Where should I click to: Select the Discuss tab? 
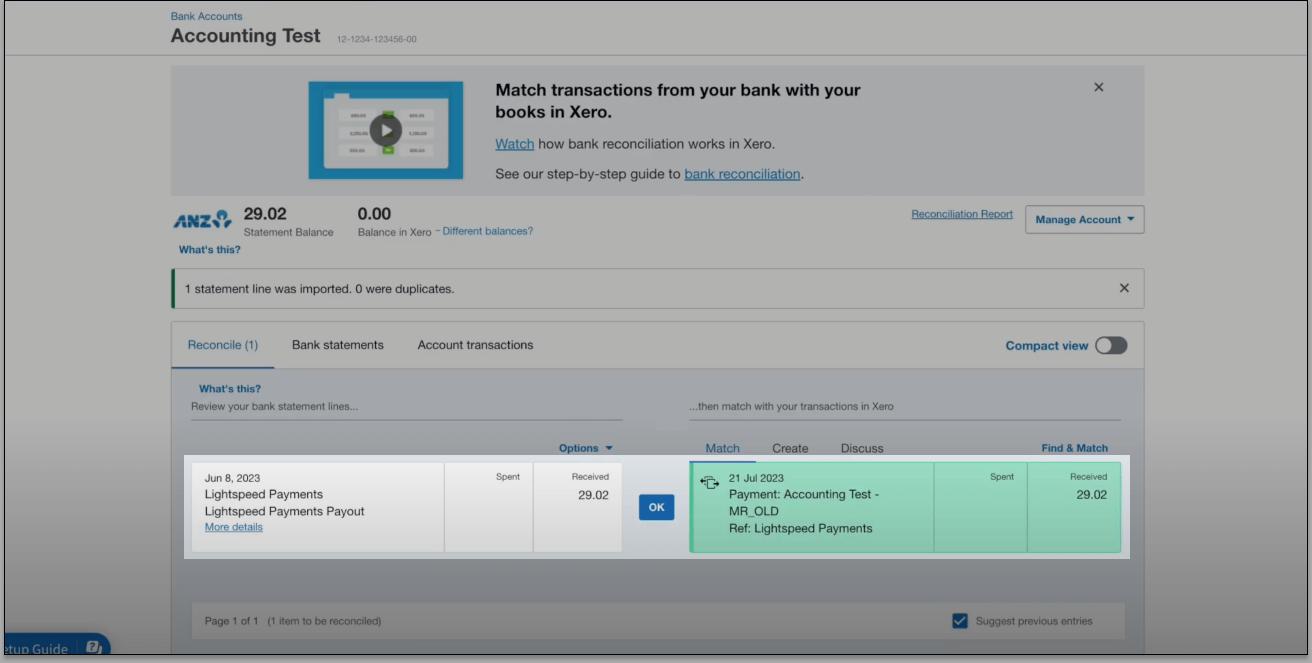click(862, 448)
